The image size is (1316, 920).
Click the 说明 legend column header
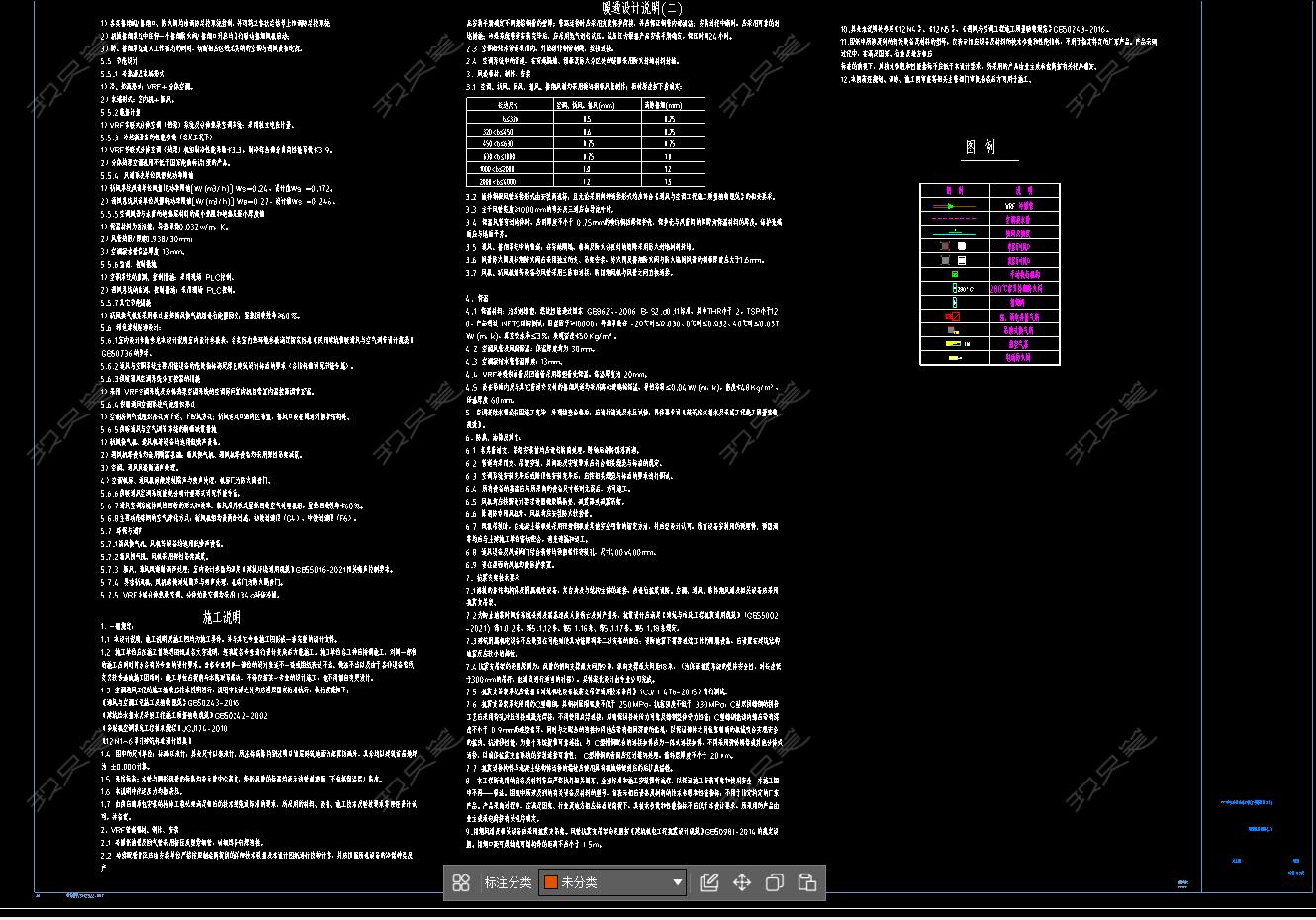click(x=1024, y=190)
